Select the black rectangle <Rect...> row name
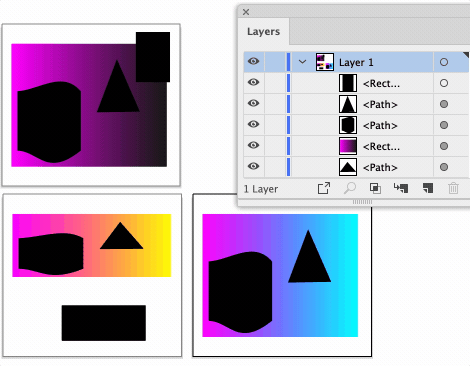 tap(381, 83)
